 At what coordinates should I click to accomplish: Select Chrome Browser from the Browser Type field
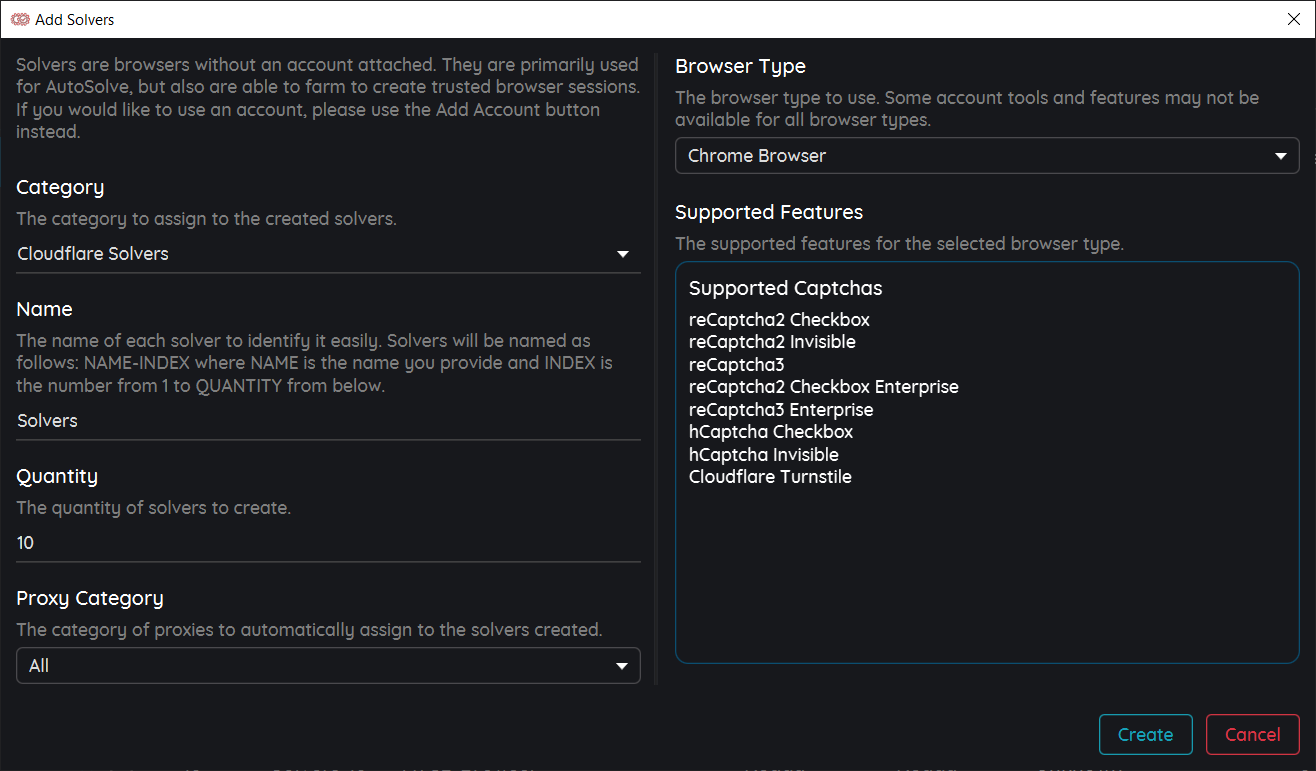pos(987,155)
